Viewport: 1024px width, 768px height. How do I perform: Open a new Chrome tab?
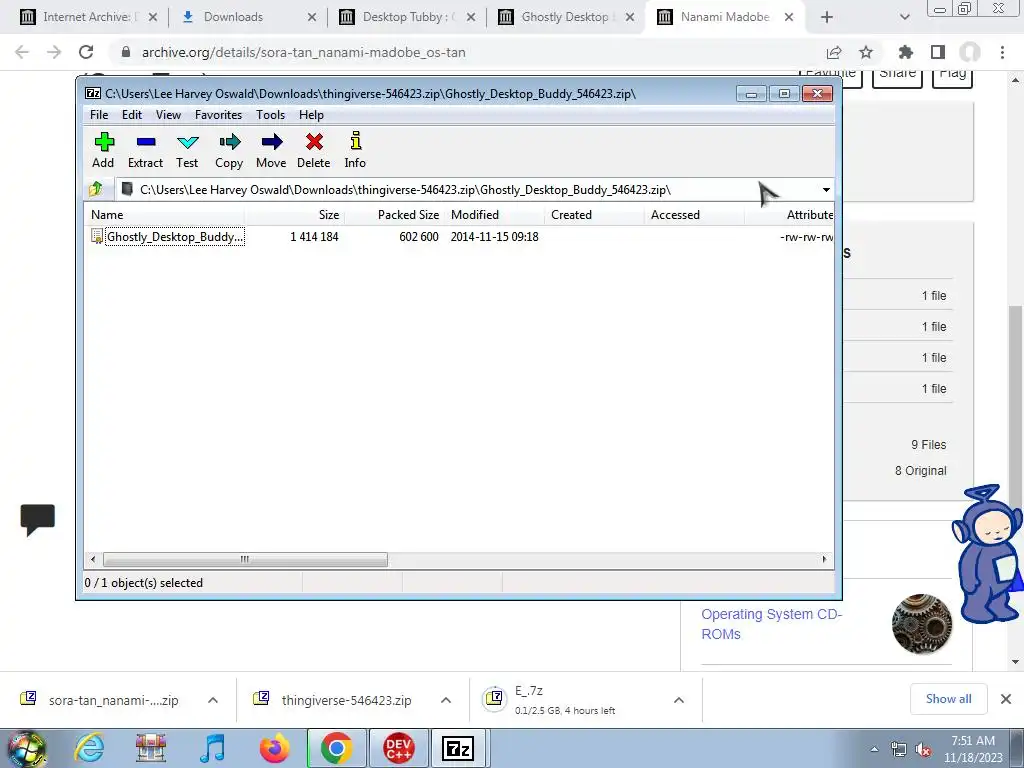(x=827, y=17)
